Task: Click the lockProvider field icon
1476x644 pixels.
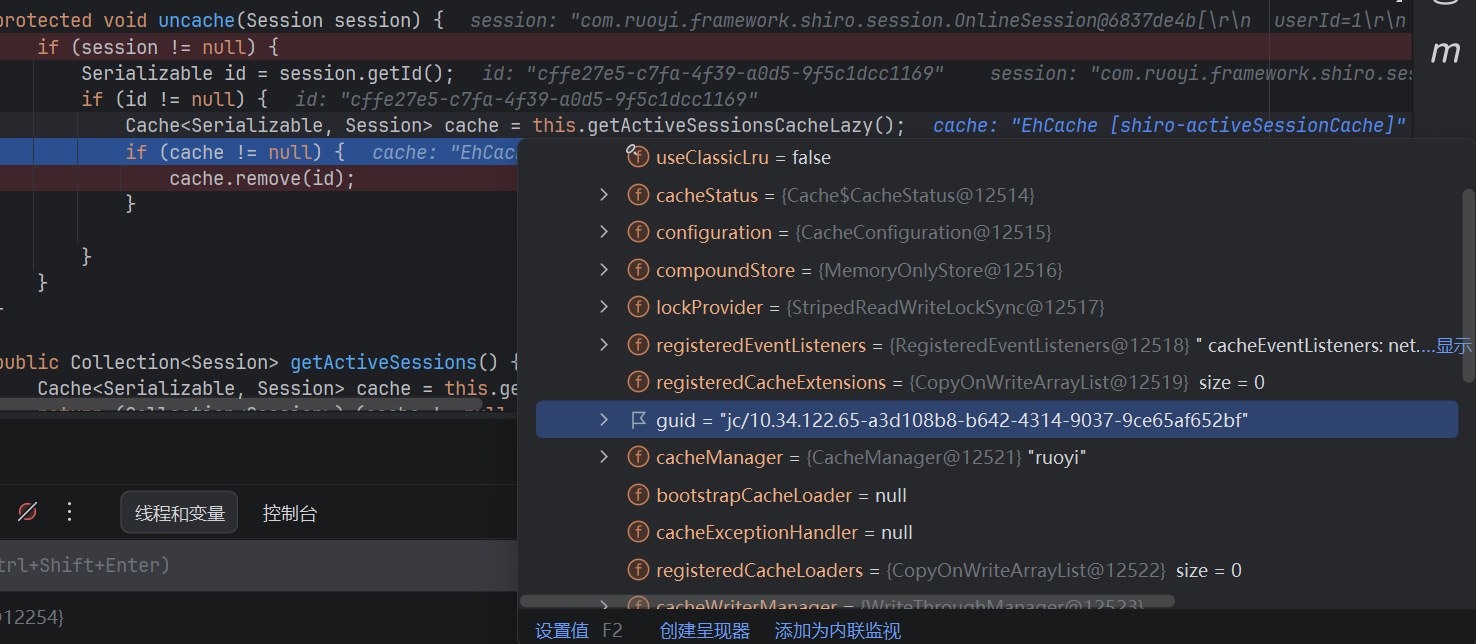Action: [637, 307]
